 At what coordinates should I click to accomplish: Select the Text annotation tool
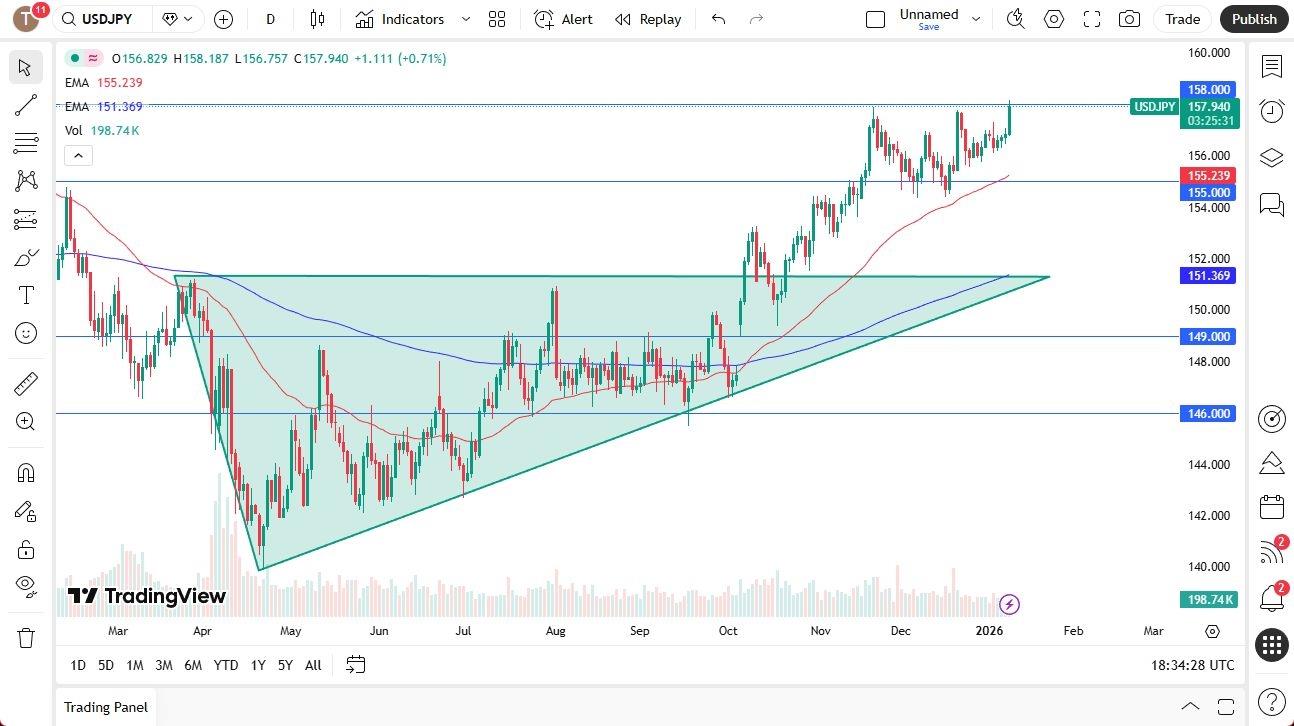point(26,294)
